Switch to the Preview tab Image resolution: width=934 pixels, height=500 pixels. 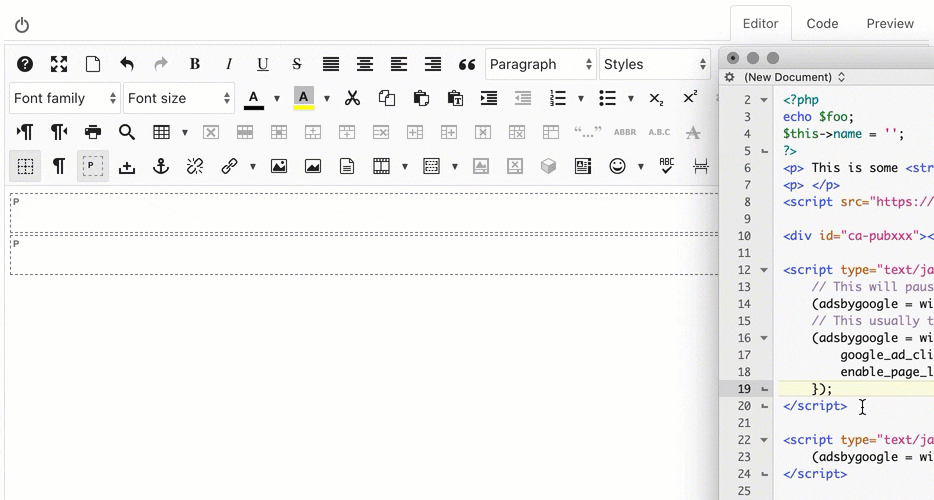point(890,23)
